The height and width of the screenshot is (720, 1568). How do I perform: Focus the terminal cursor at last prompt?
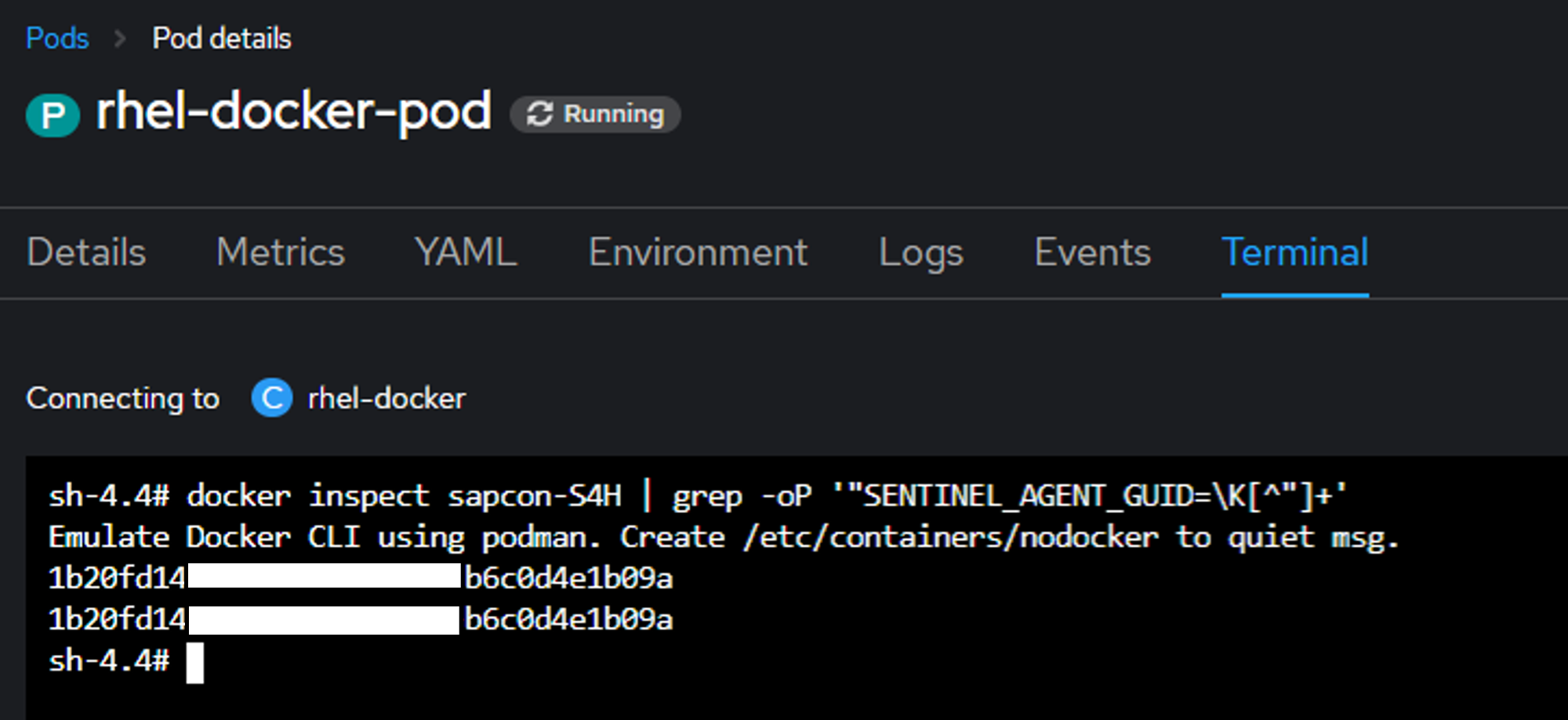pyautogui.click(x=195, y=662)
